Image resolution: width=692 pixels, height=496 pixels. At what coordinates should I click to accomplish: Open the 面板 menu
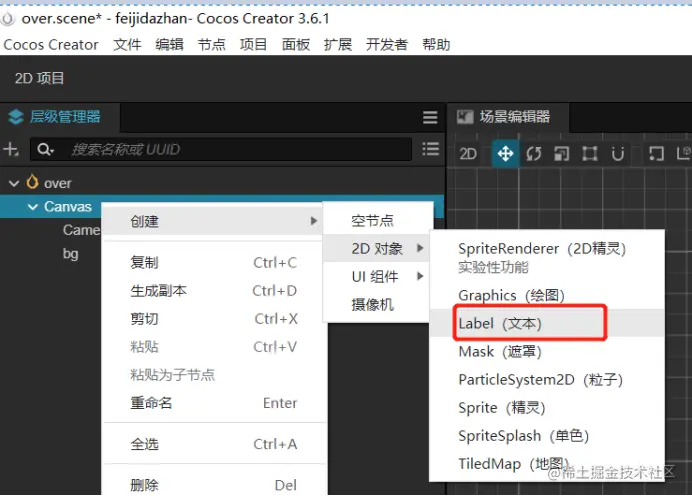(x=296, y=45)
